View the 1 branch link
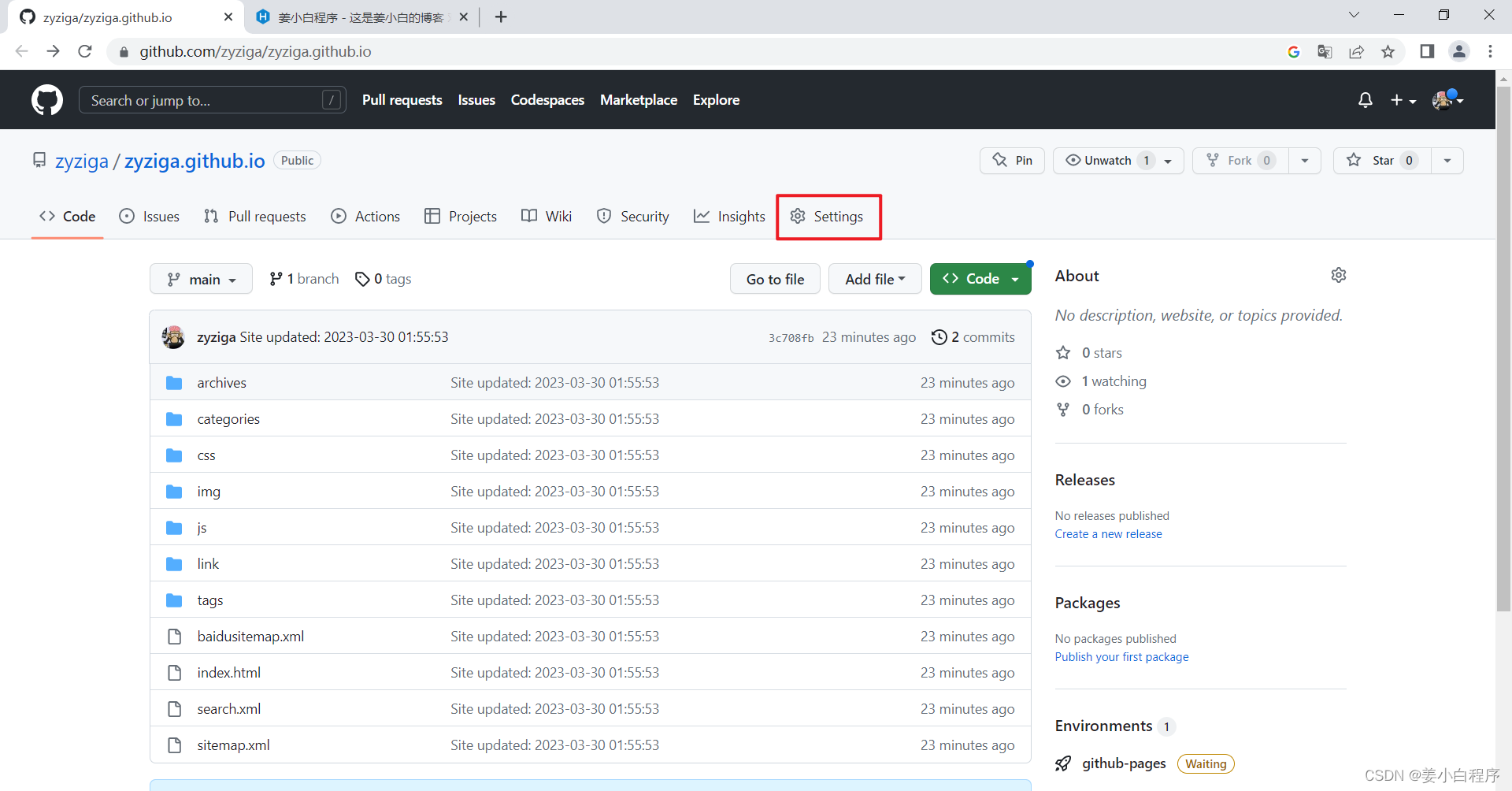 coord(304,279)
